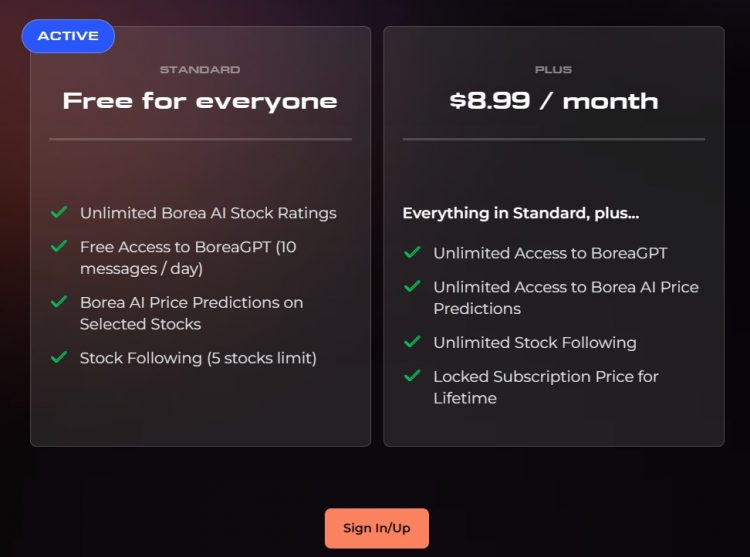750x557 pixels.
Task: Click checkmark beside Unlimited Access to BoreaGPT
Action: (x=412, y=253)
